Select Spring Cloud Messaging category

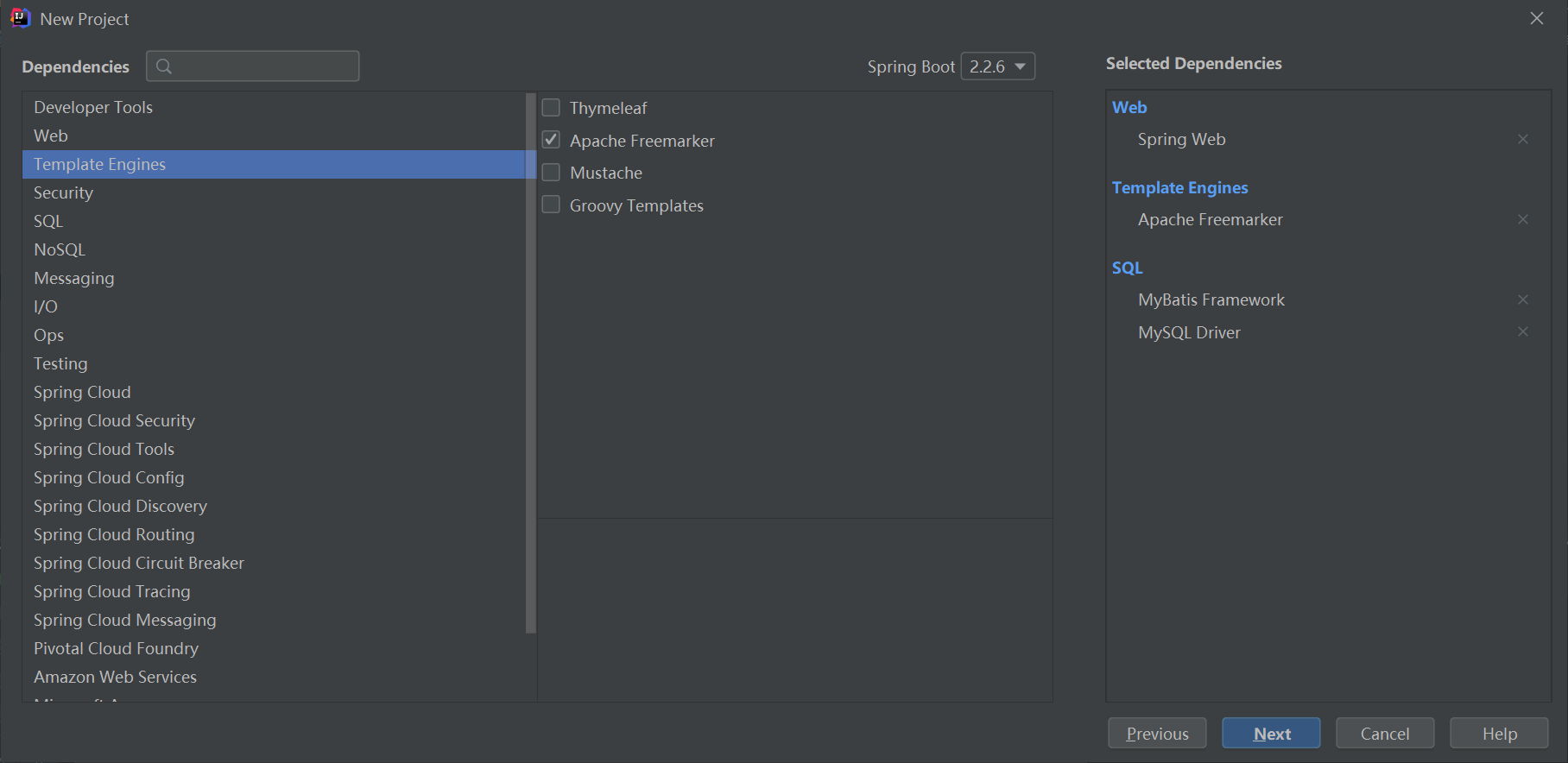tap(274, 620)
